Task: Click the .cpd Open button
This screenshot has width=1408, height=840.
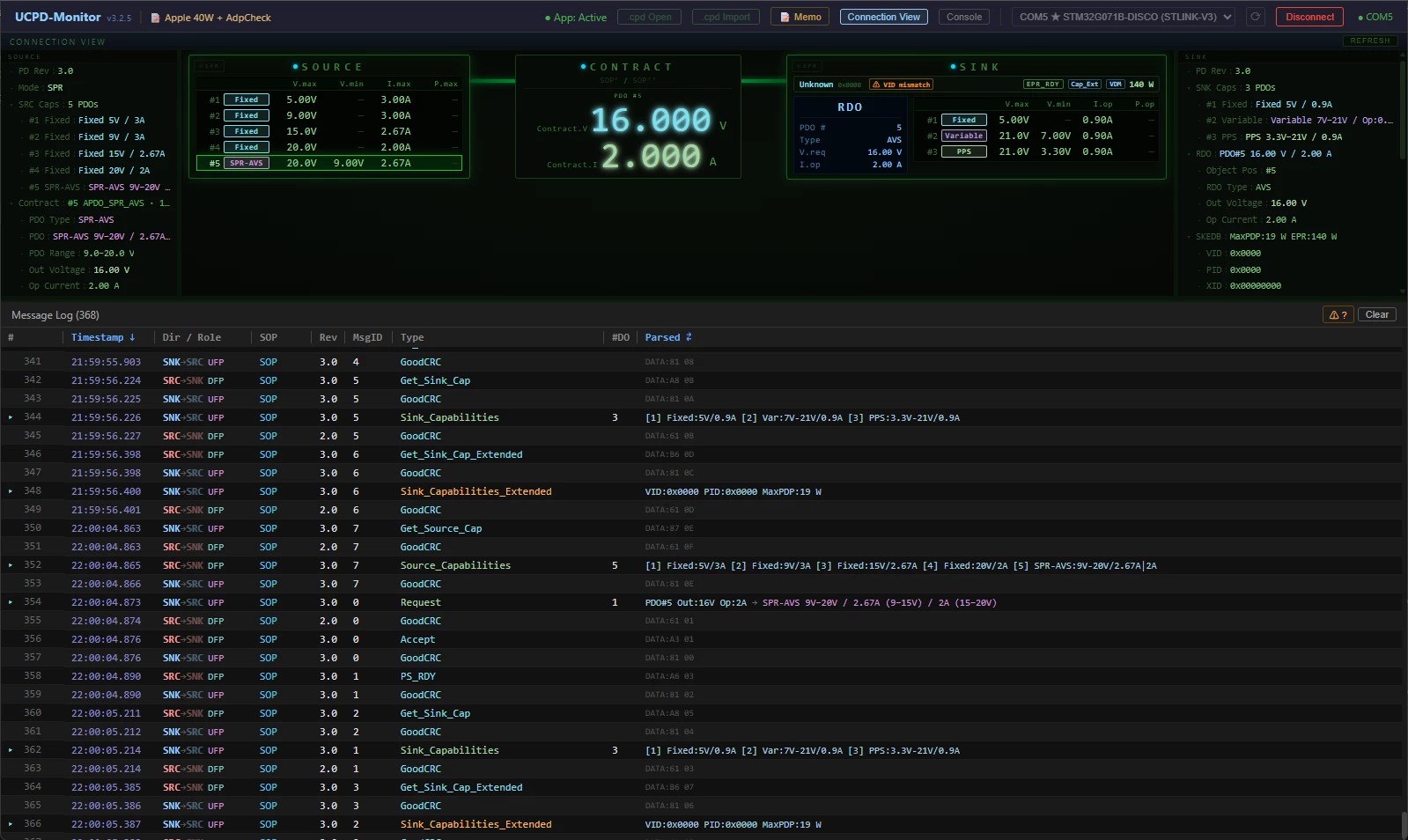Action: click(650, 17)
